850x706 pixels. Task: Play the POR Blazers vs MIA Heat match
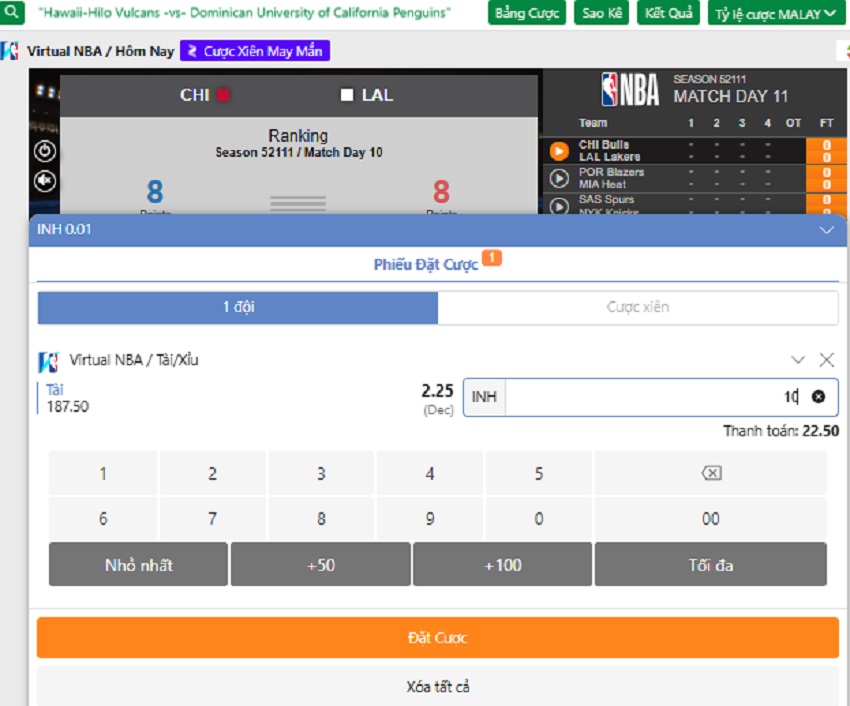[559, 178]
